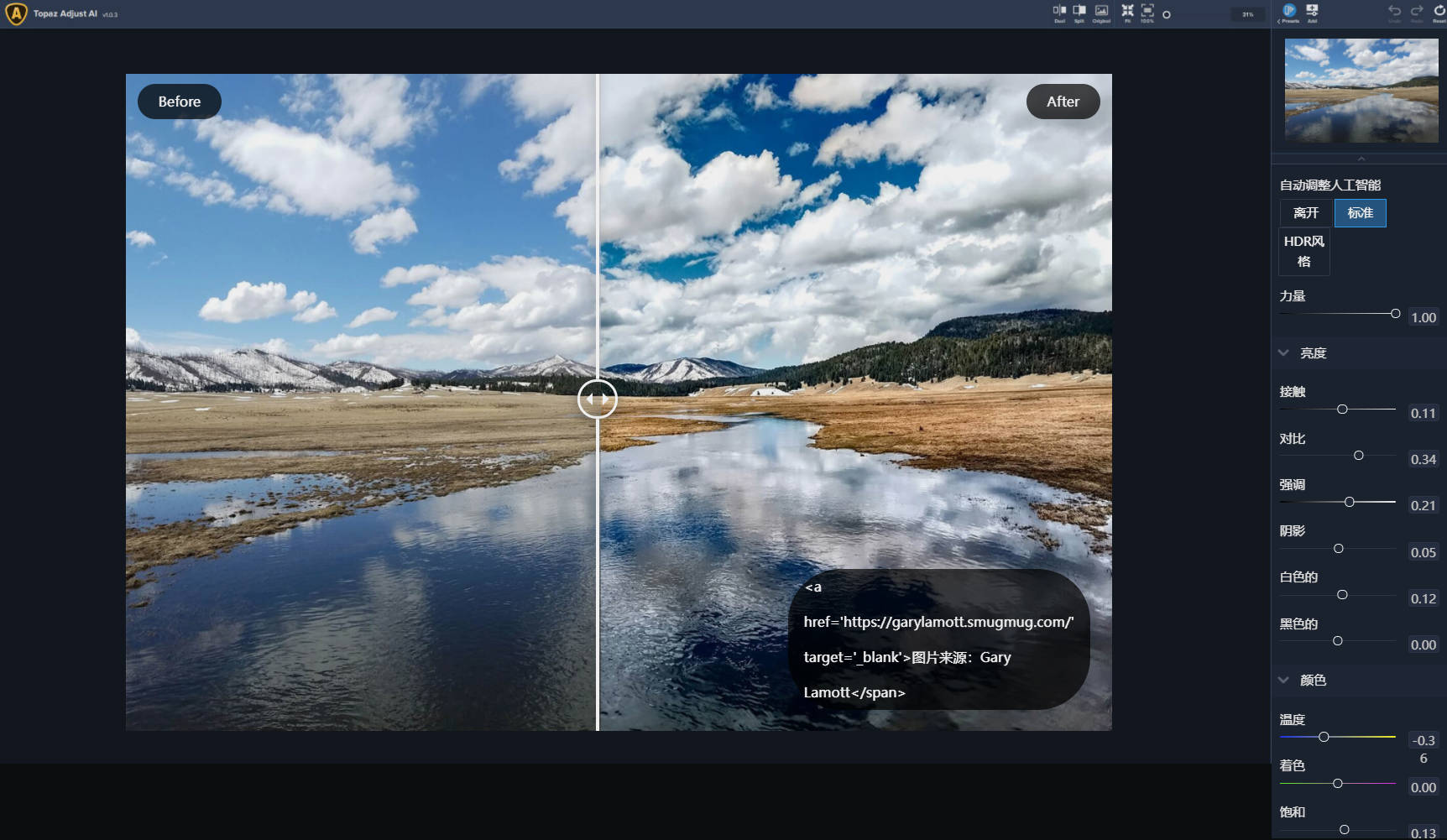1447x840 pixels.
Task: Click the 力量 value field 1.00
Action: click(x=1423, y=317)
